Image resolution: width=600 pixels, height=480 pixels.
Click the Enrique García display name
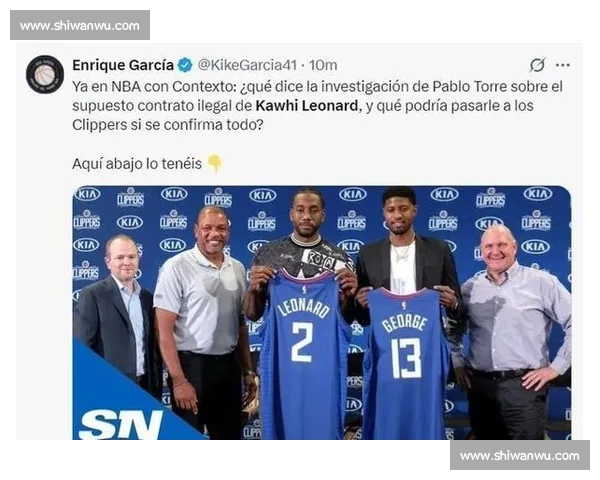[123, 65]
